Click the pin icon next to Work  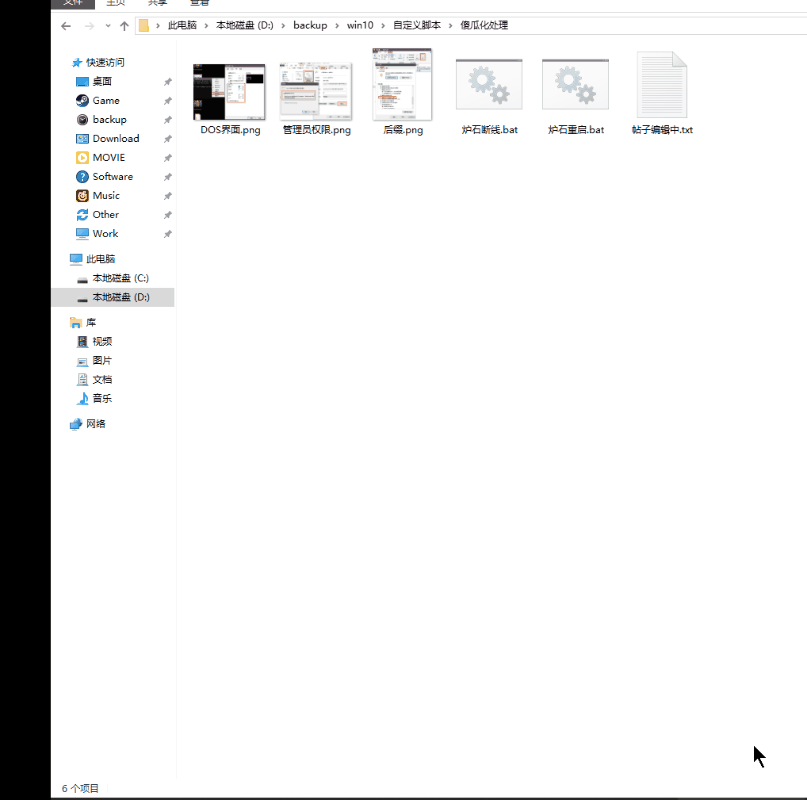(168, 234)
